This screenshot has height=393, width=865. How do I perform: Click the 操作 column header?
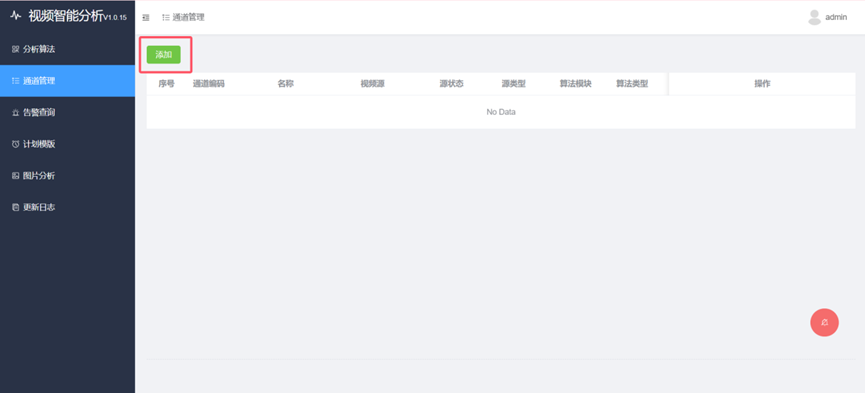click(x=762, y=84)
